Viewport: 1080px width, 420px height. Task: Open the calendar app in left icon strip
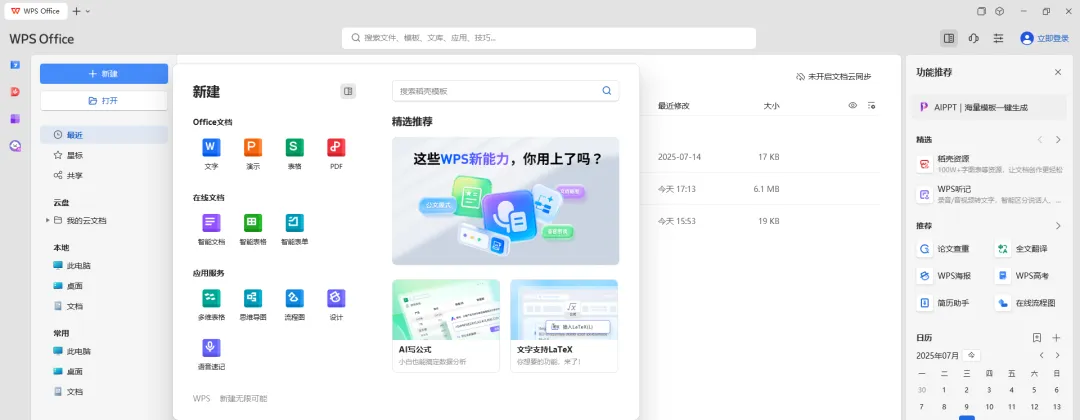[x=15, y=65]
